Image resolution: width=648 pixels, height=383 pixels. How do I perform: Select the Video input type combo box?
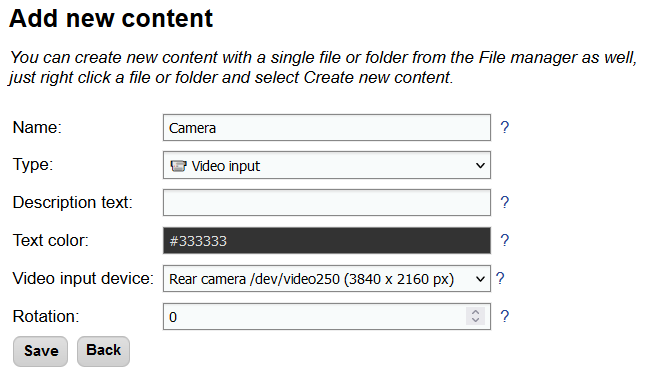327,165
